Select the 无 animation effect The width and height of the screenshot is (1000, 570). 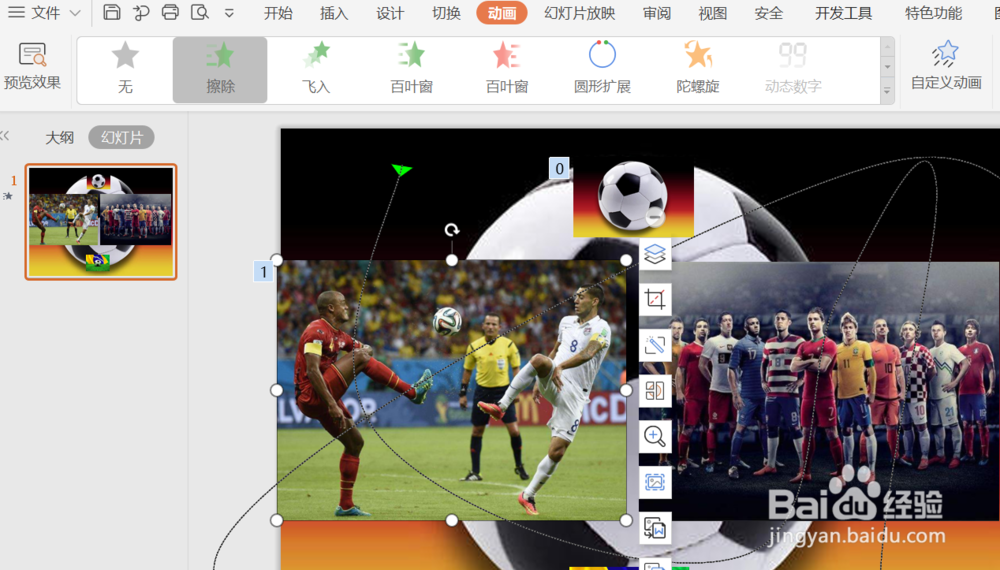[125, 69]
